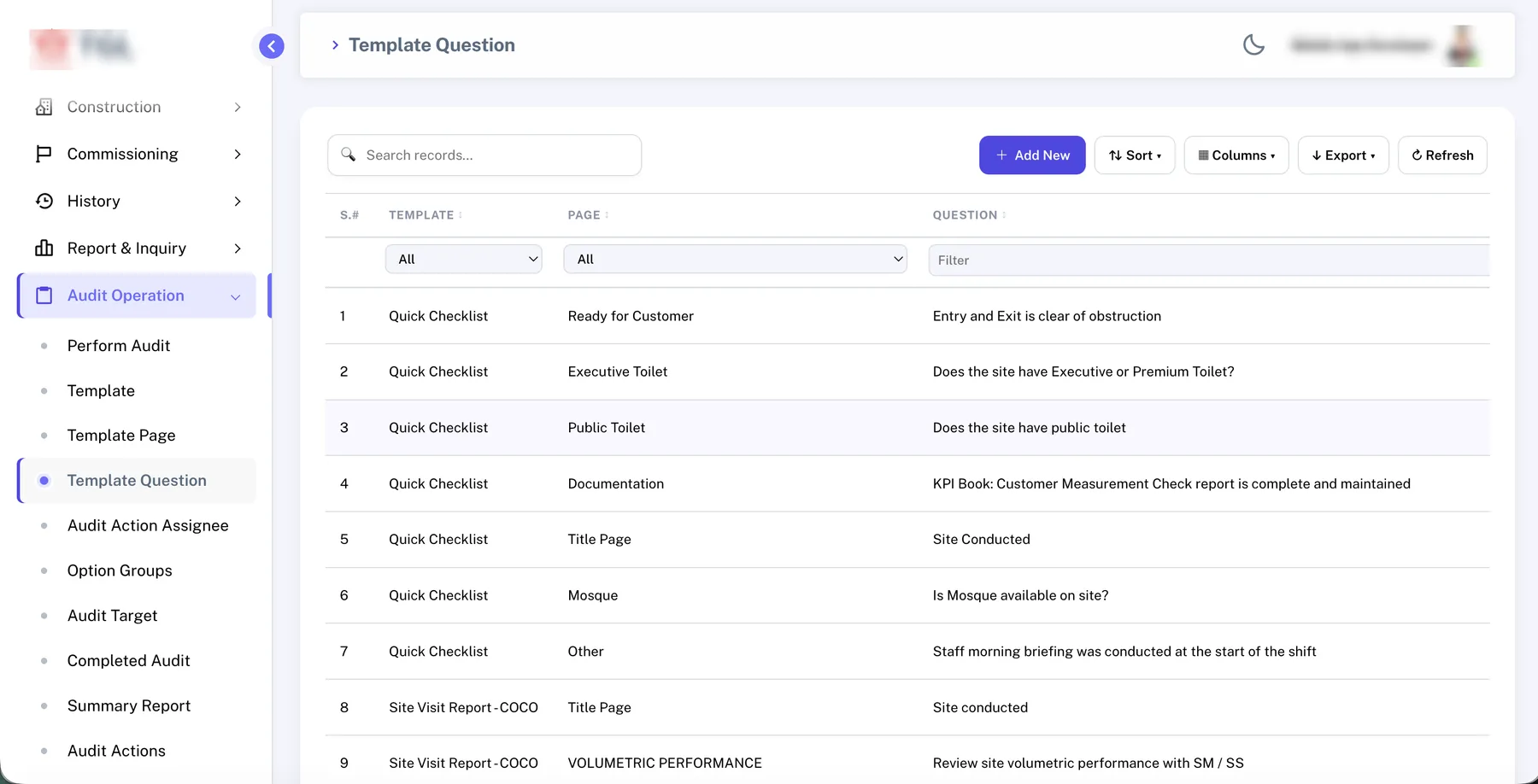Viewport: 1538px width, 784px height.
Task: Click the 'VOLUMETRIC PERFORMANCE' page cell
Action: tap(665, 764)
